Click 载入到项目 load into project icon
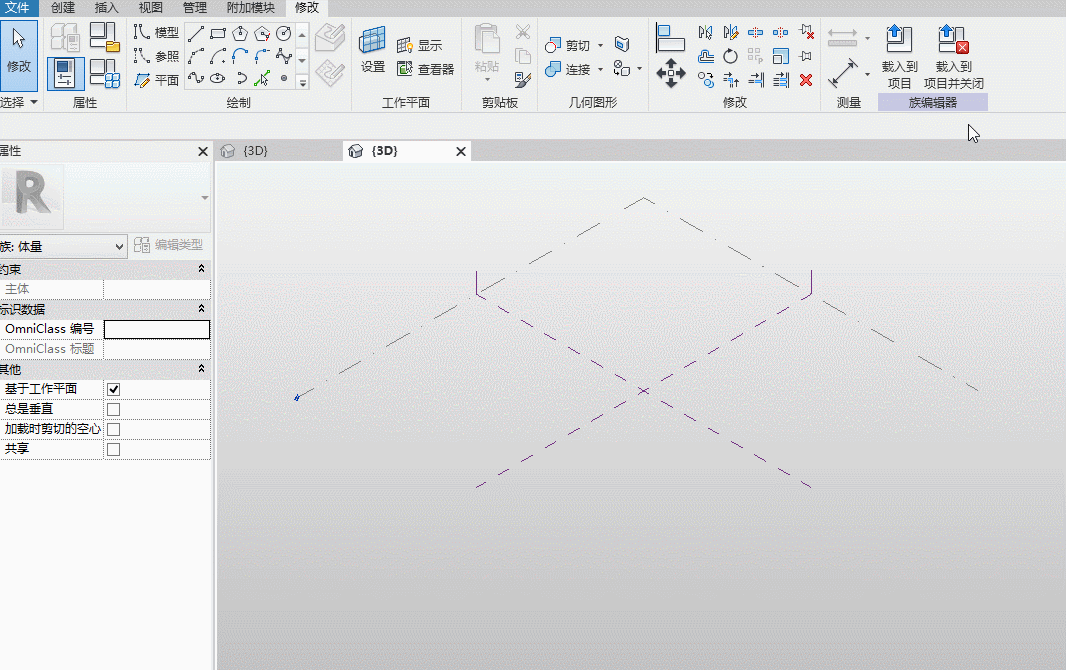 tap(899, 57)
